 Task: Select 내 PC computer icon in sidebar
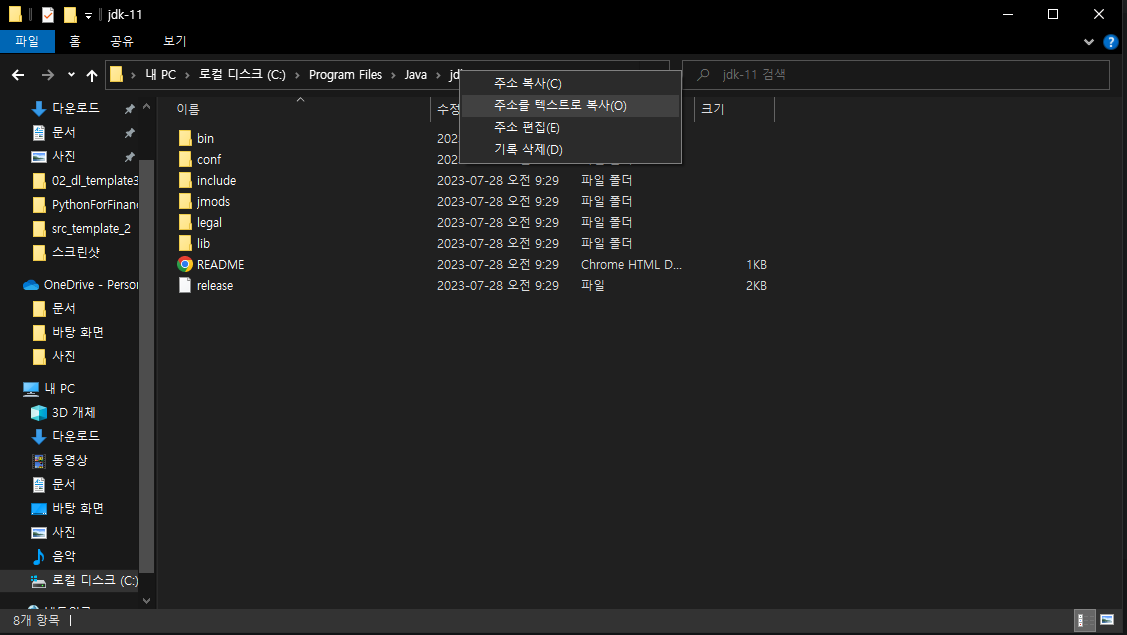pyautogui.click(x=31, y=389)
